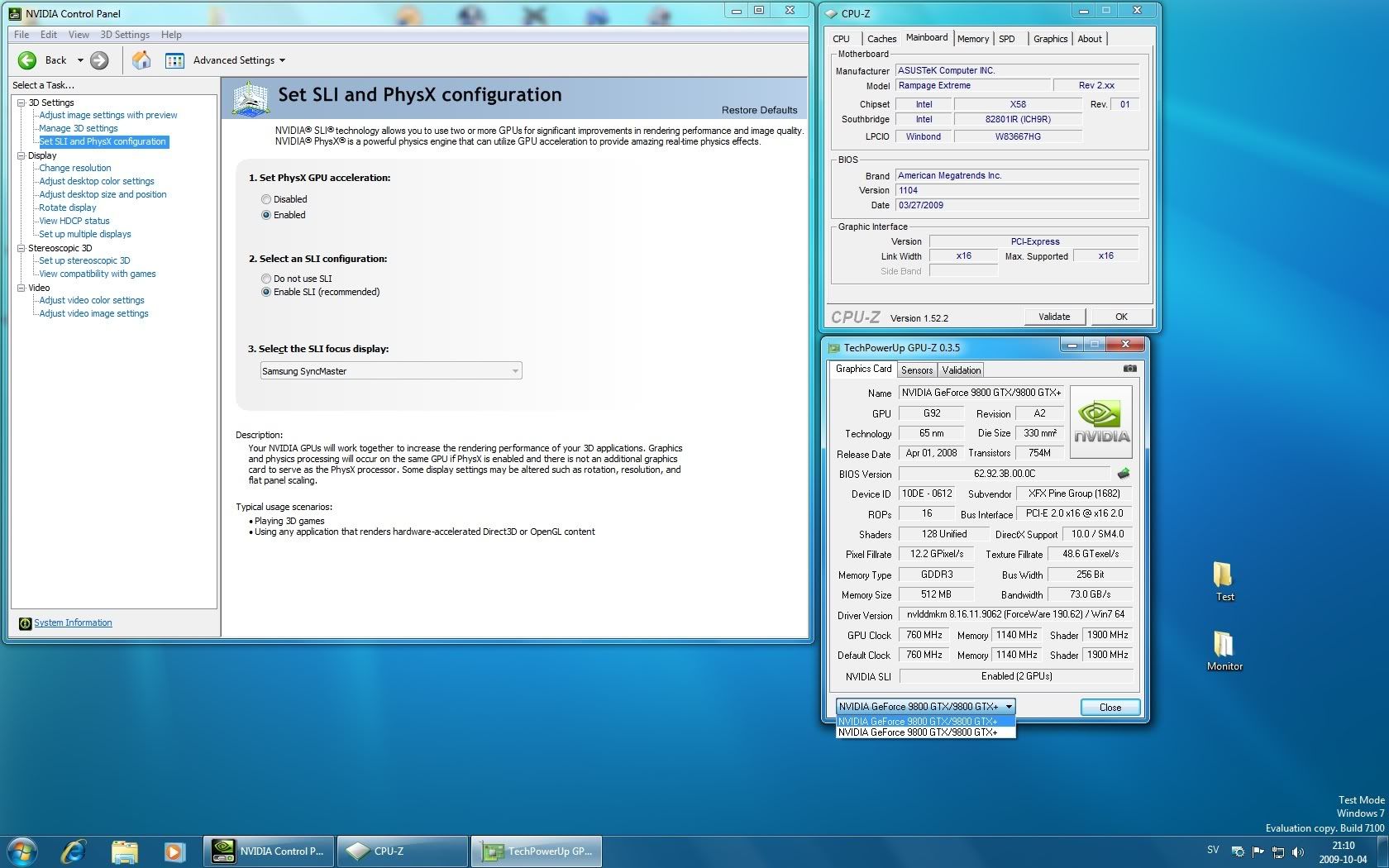Switch to the About tab in CPU-Z
This screenshot has height=868, width=1389.
click(x=1090, y=39)
